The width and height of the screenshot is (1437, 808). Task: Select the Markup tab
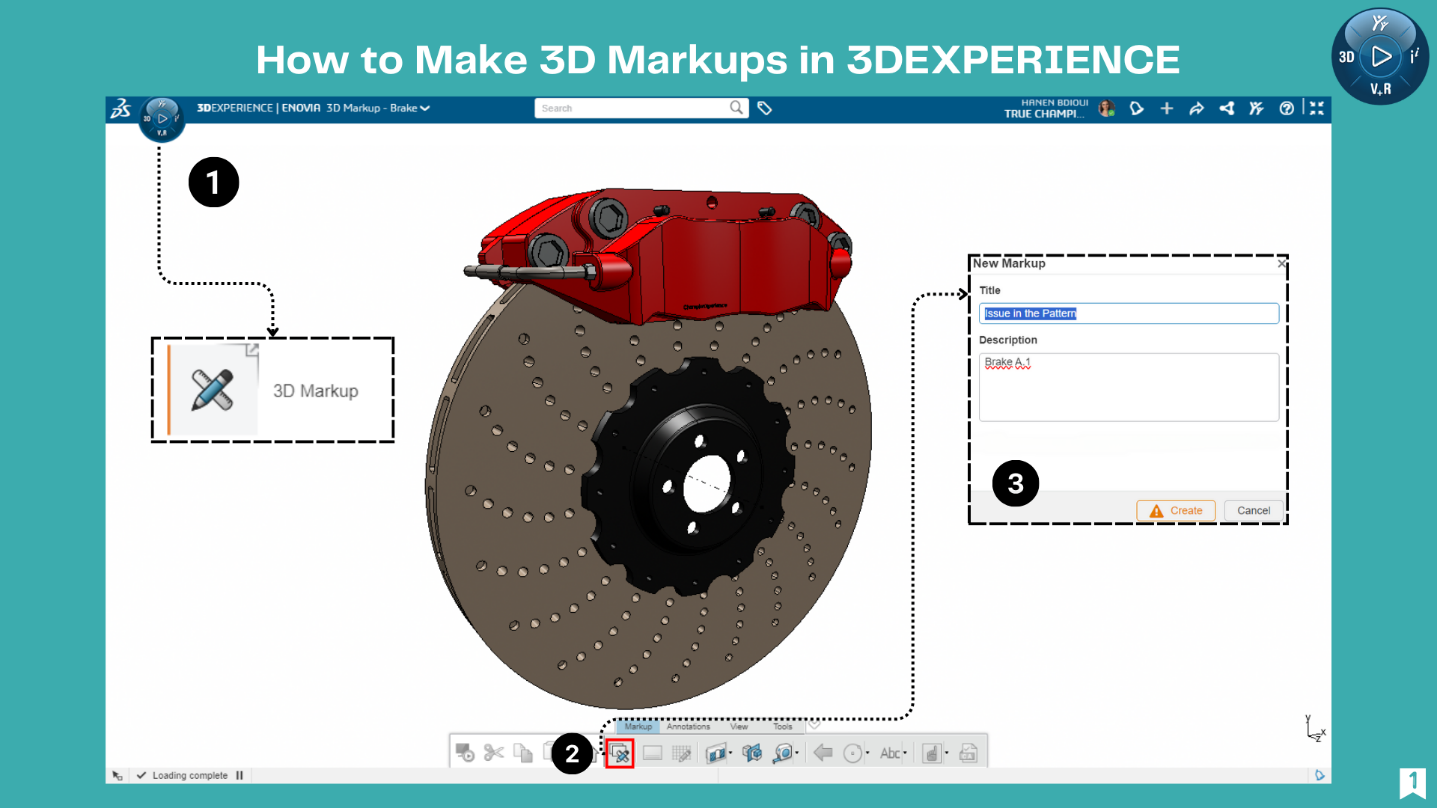tap(638, 727)
